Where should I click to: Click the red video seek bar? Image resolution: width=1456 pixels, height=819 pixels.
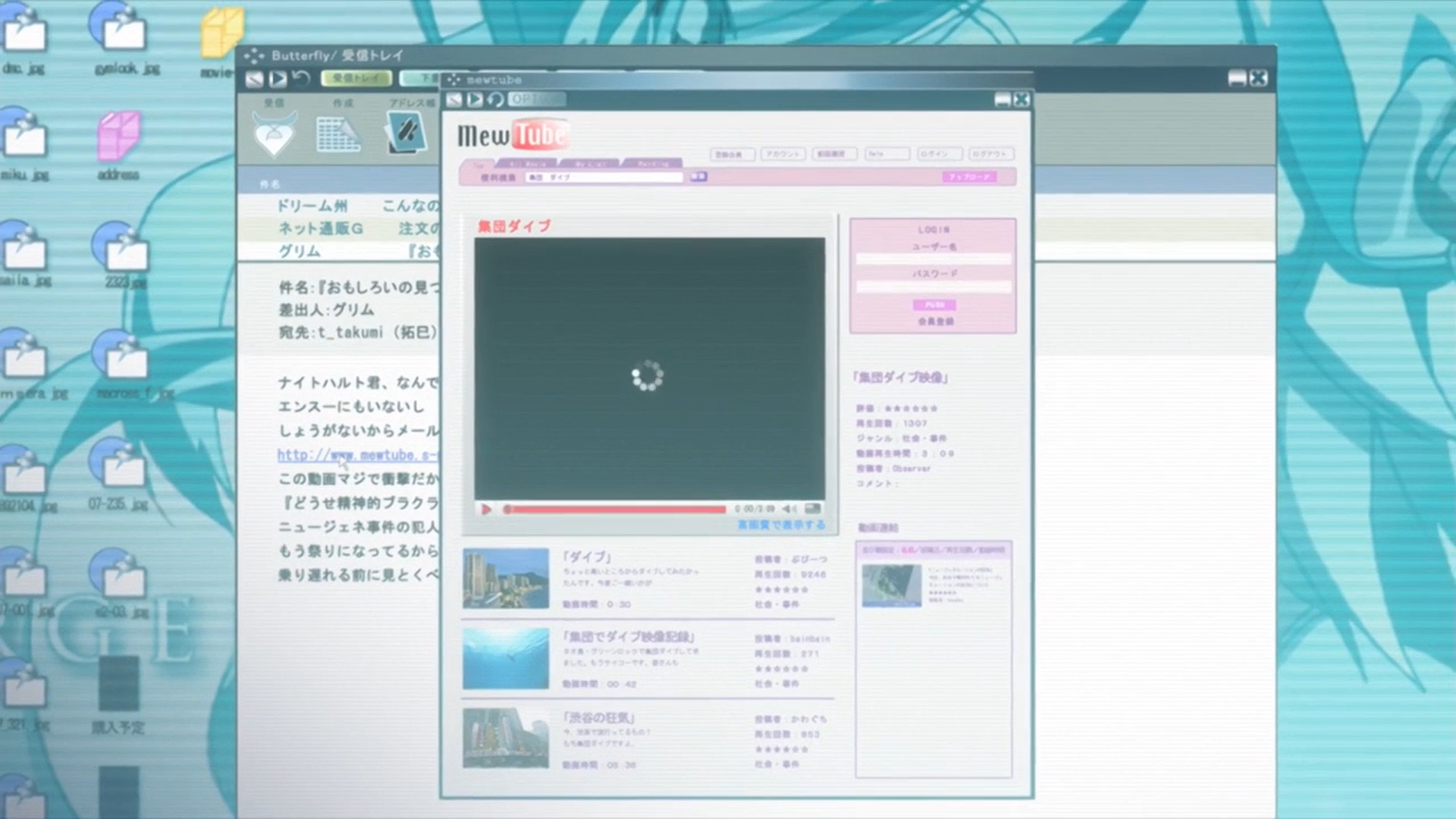click(x=614, y=510)
